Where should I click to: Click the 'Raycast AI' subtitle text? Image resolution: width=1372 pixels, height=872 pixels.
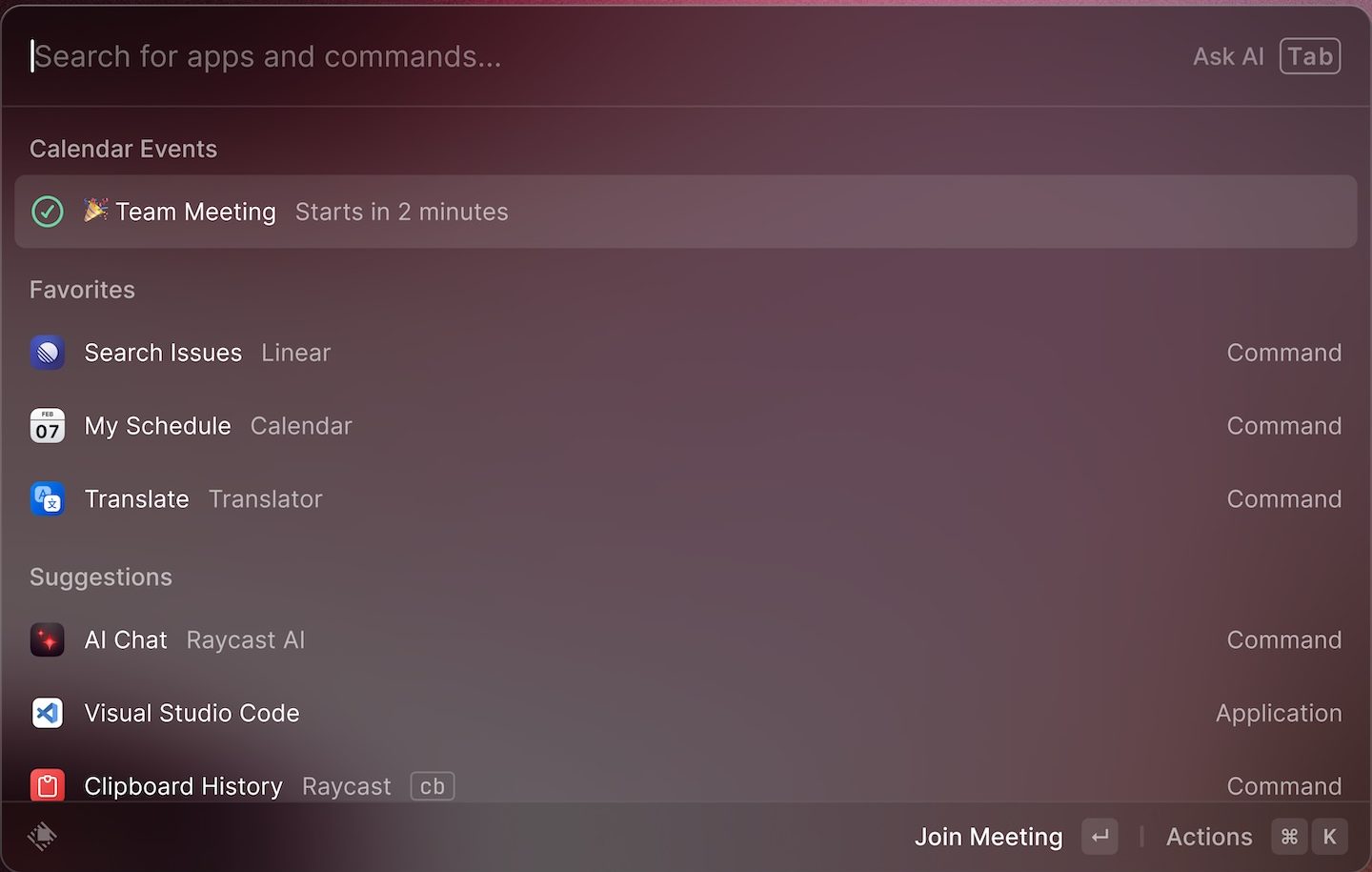point(246,640)
